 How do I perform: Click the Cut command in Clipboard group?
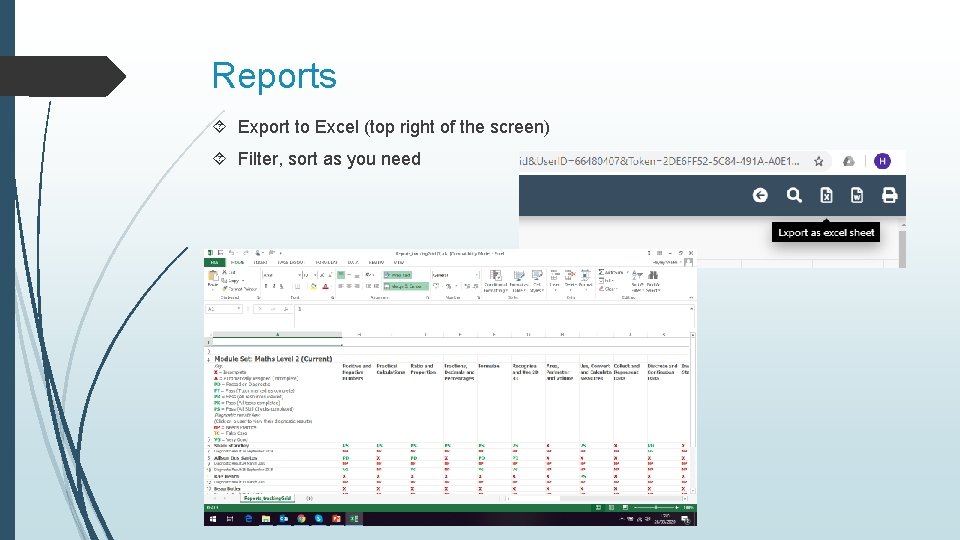[x=229, y=272]
